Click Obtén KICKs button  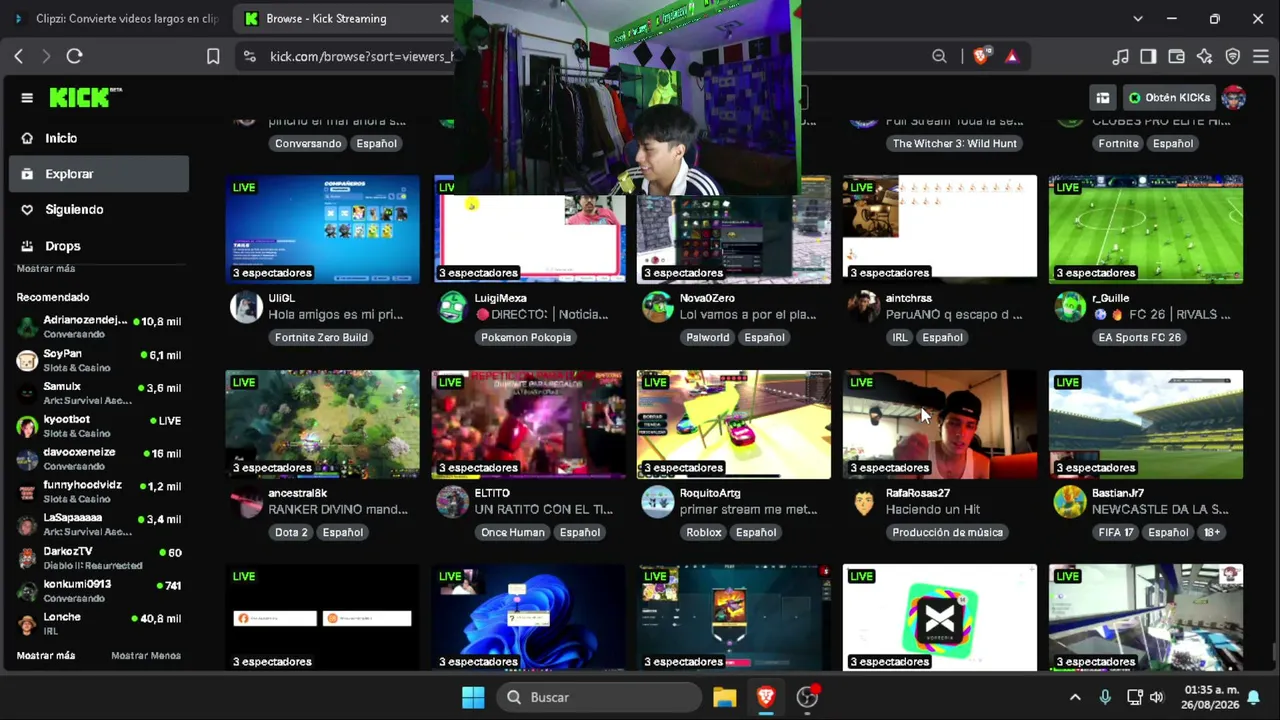click(1169, 98)
